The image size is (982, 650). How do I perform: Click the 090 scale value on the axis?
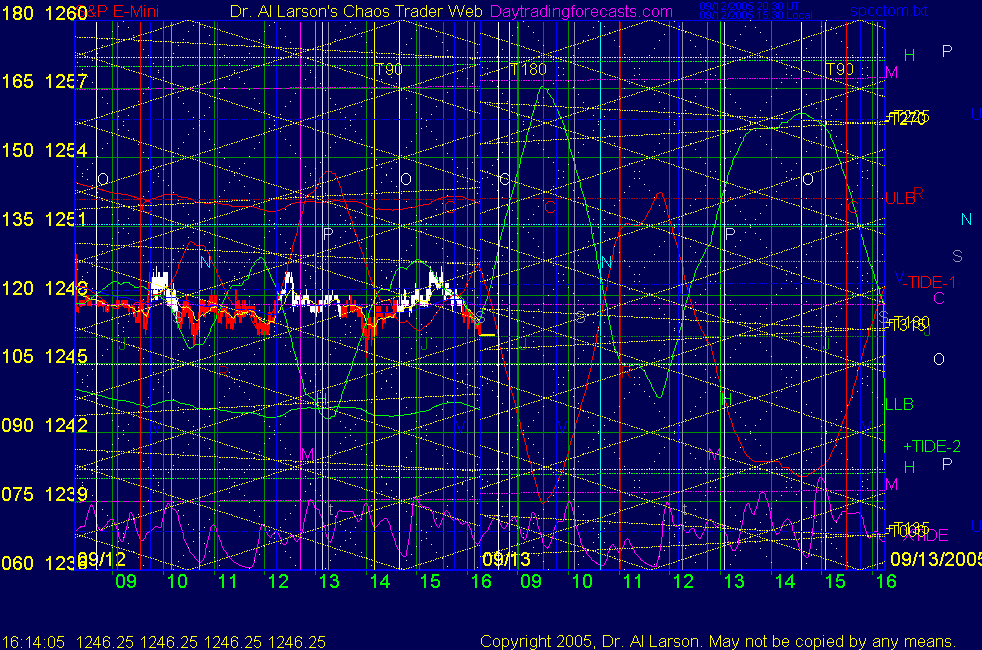pos(18,425)
